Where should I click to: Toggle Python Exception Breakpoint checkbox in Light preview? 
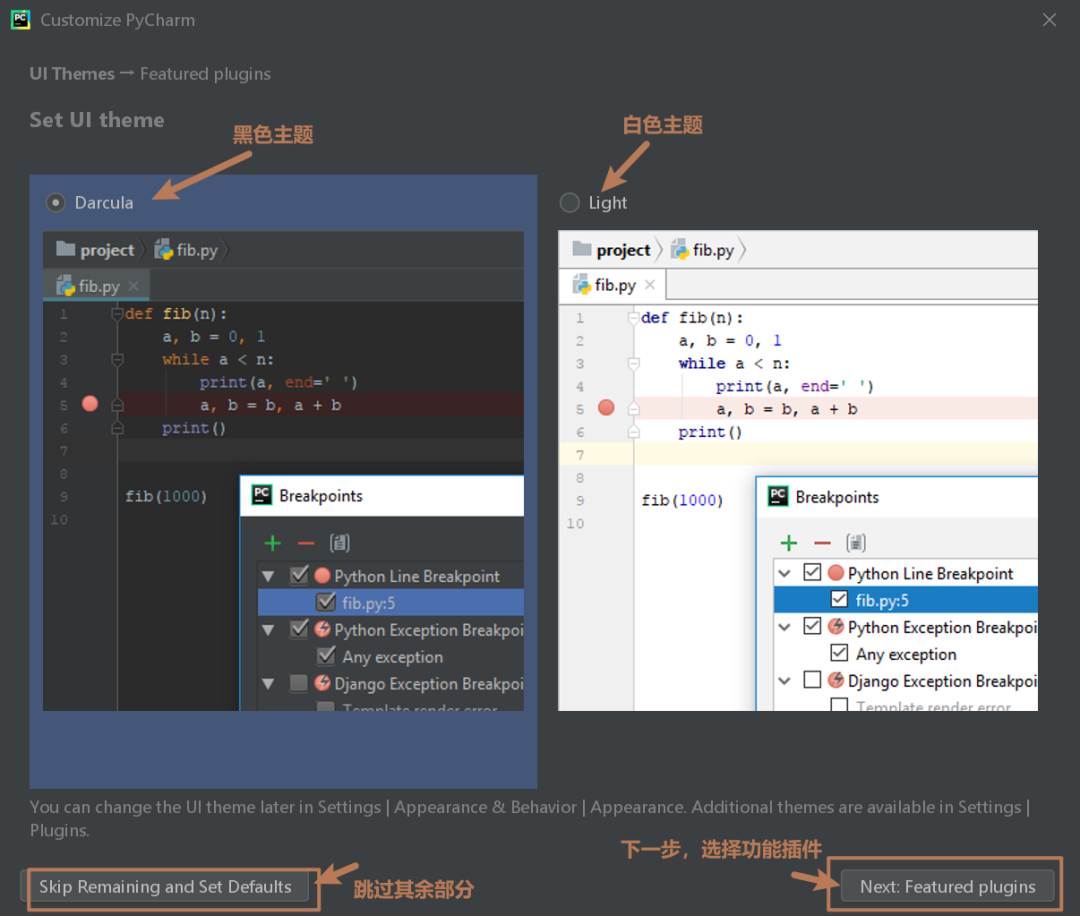coord(813,626)
